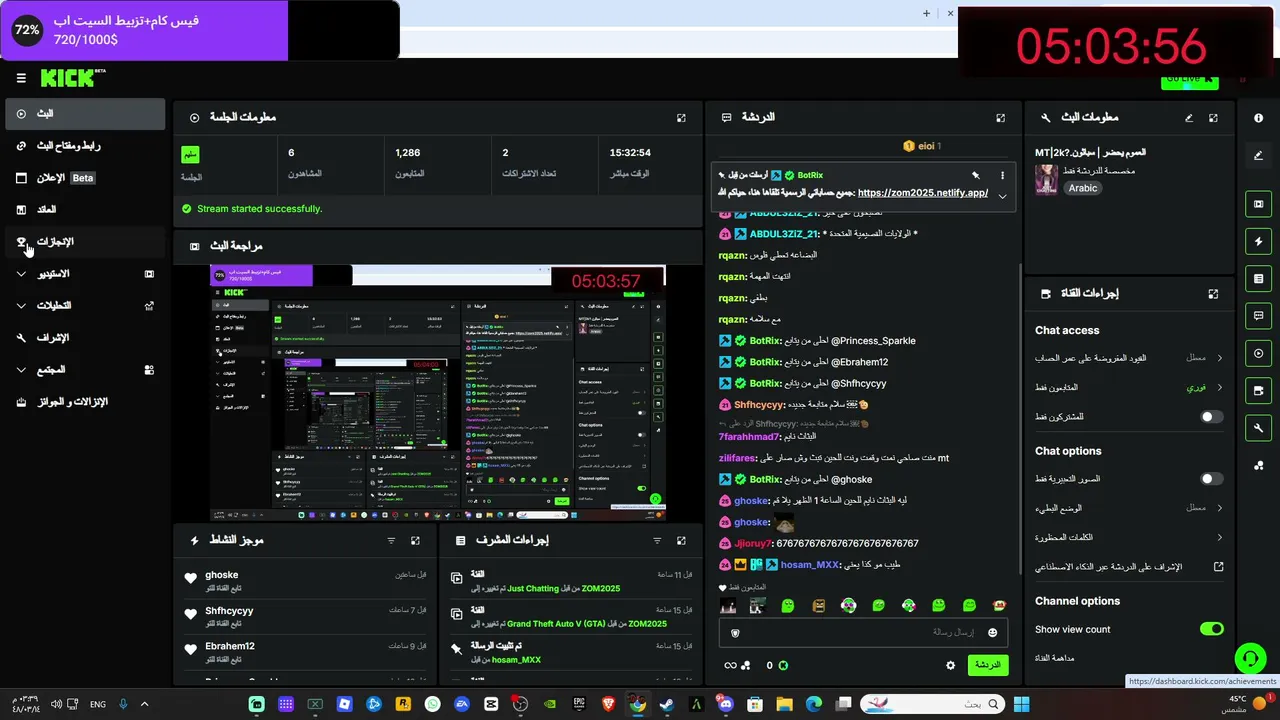Open the المتابعون فقط followers-only setting
This screenshot has height=720, width=1280.
pos(1129,387)
